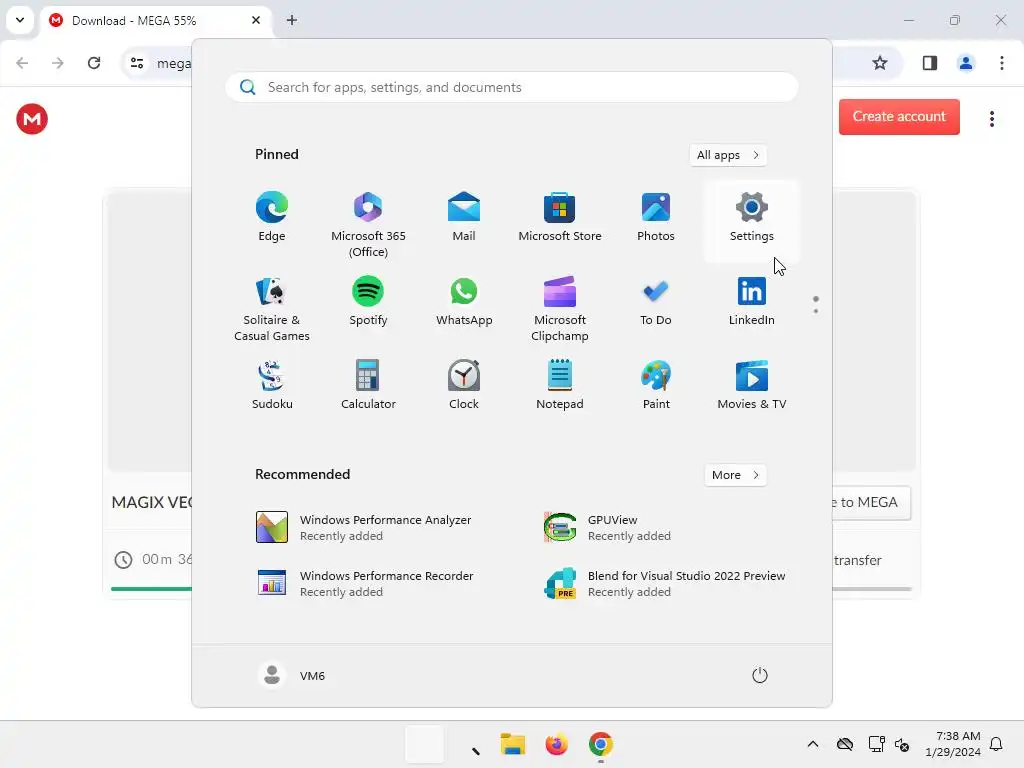This screenshot has width=1024, height=768.
Task: Open the Chrome tab search dropdown
Action: coord(20,20)
